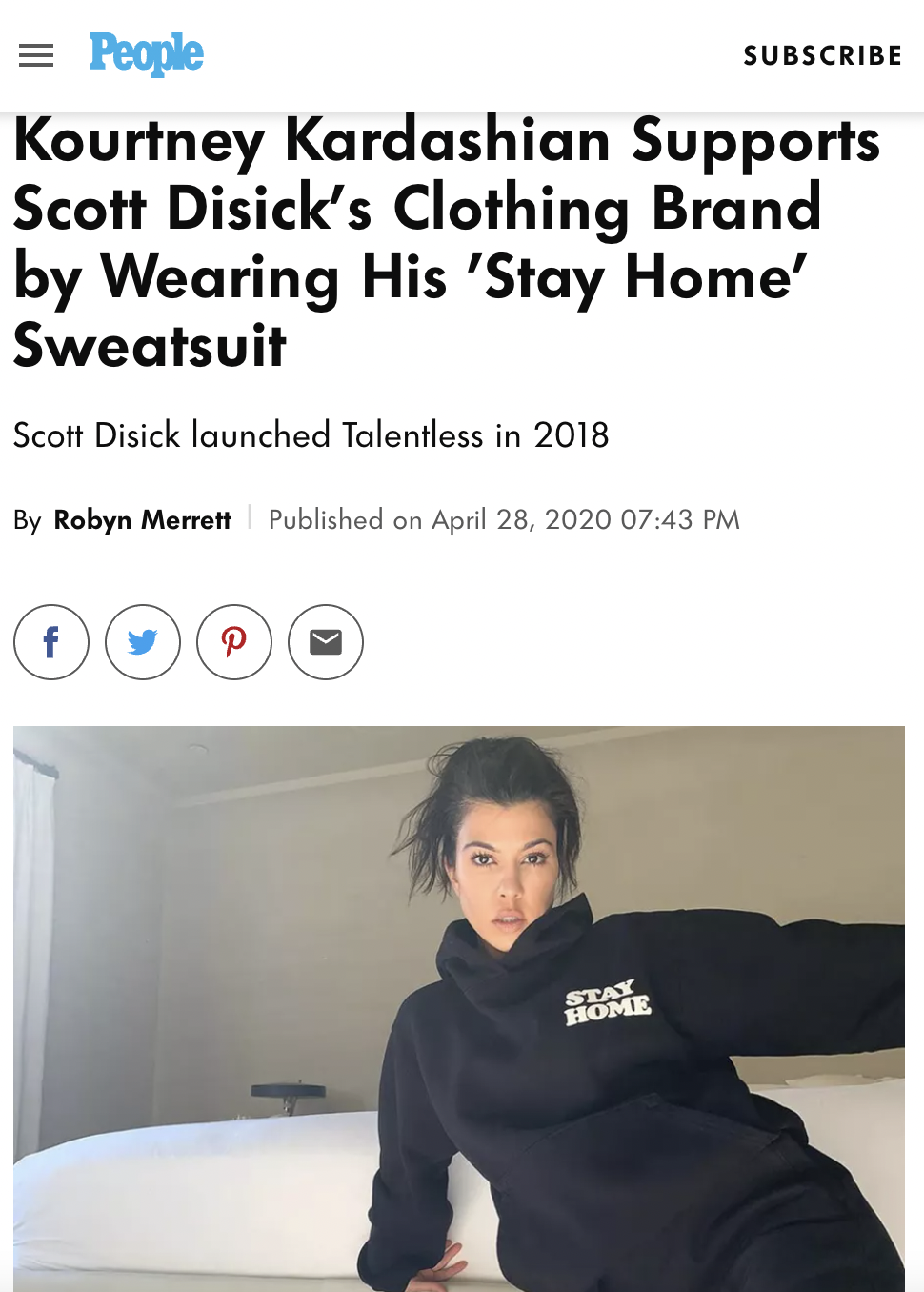Viewport: 924px width, 1292px height.
Task: Click 'Kourtney Kardashian' in the headline
Action: [311, 141]
